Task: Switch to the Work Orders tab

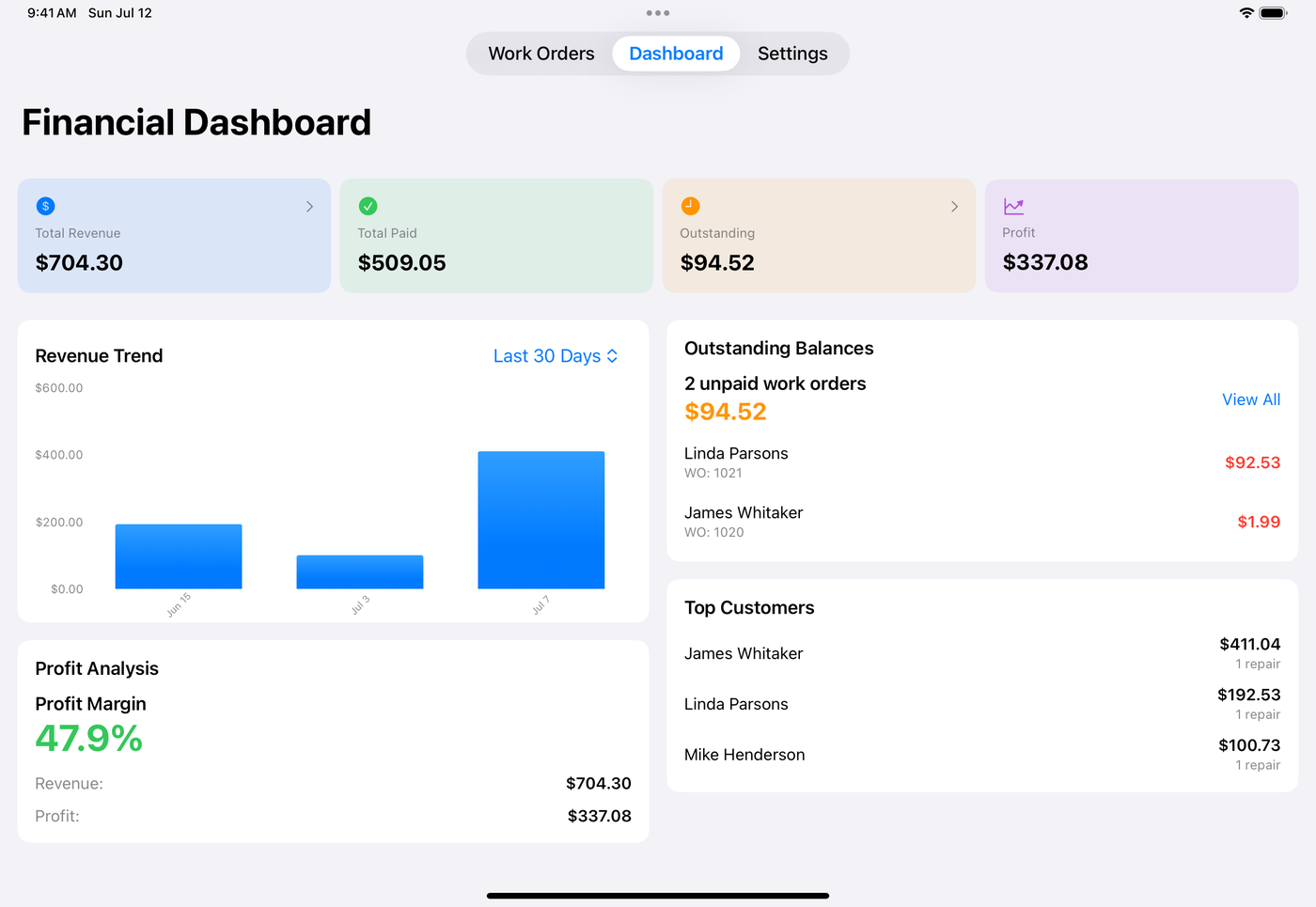Action: pos(541,54)
